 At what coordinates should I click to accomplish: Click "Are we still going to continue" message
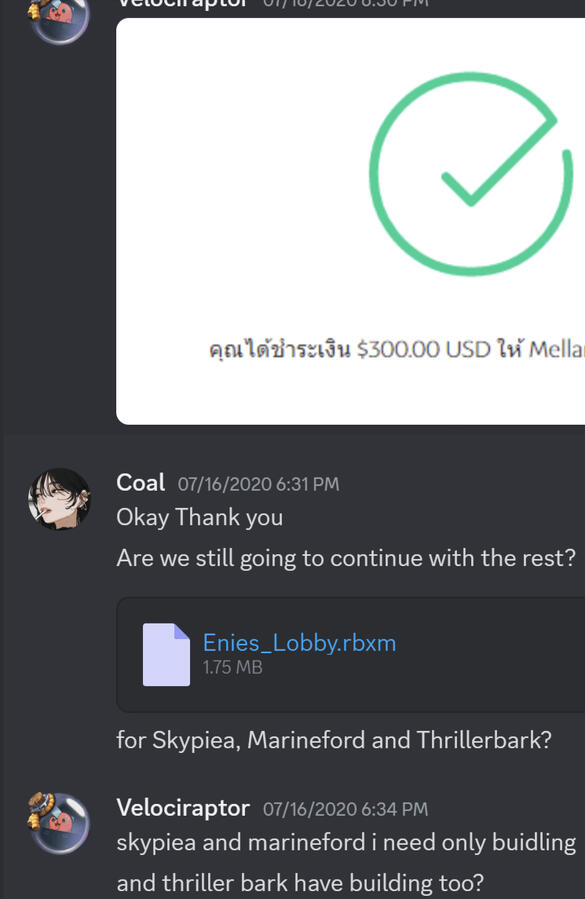coord(346,558)
